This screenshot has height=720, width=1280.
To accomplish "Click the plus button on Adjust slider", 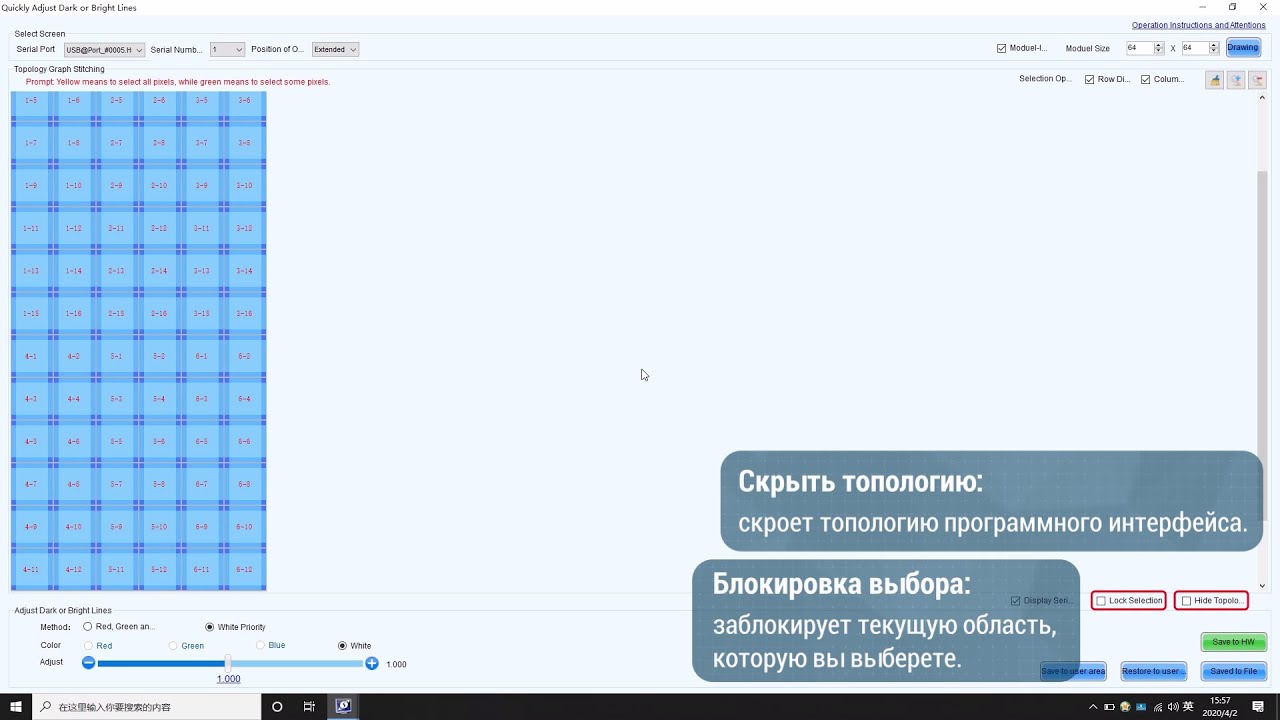I will click(372, 663).
